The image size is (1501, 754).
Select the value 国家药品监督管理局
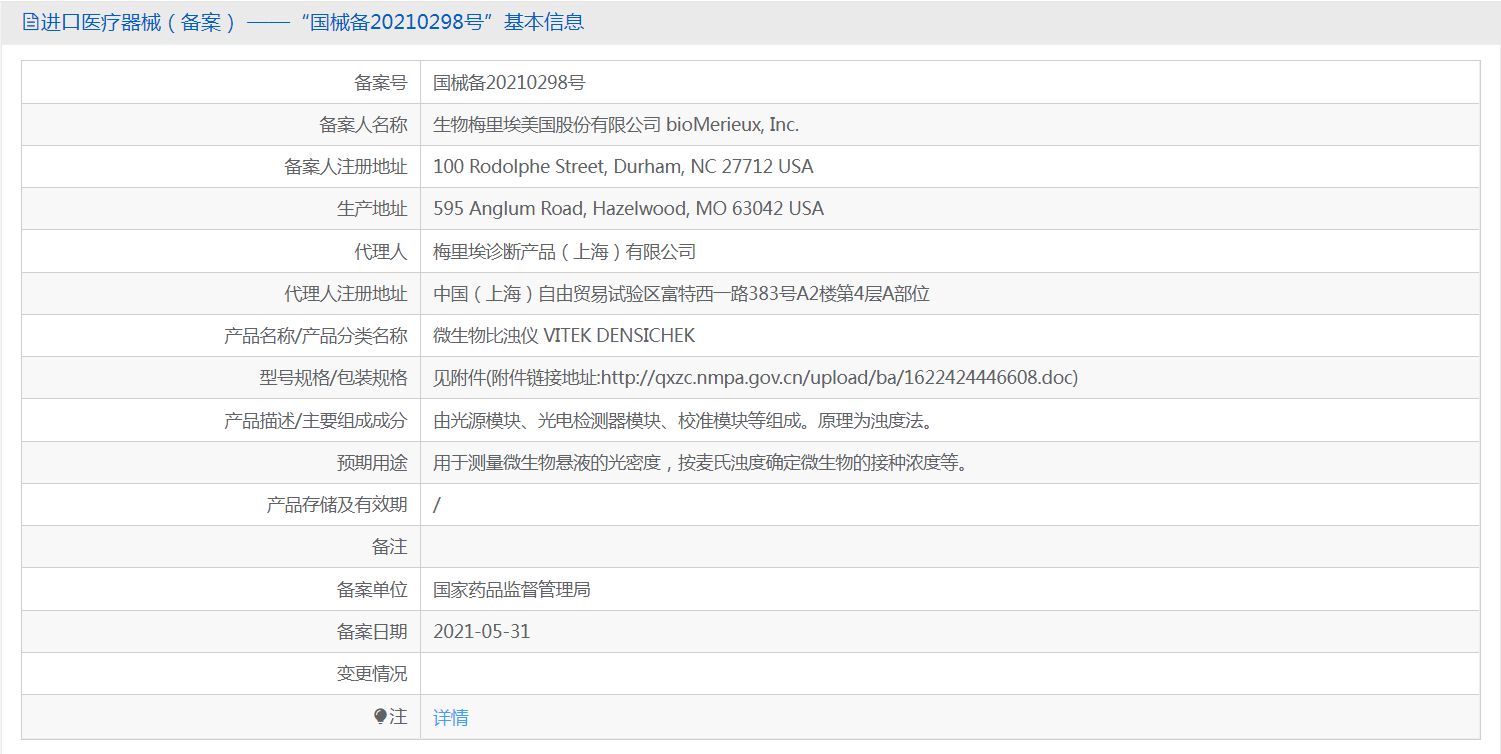pyautogui.click(x=512, y=589)
